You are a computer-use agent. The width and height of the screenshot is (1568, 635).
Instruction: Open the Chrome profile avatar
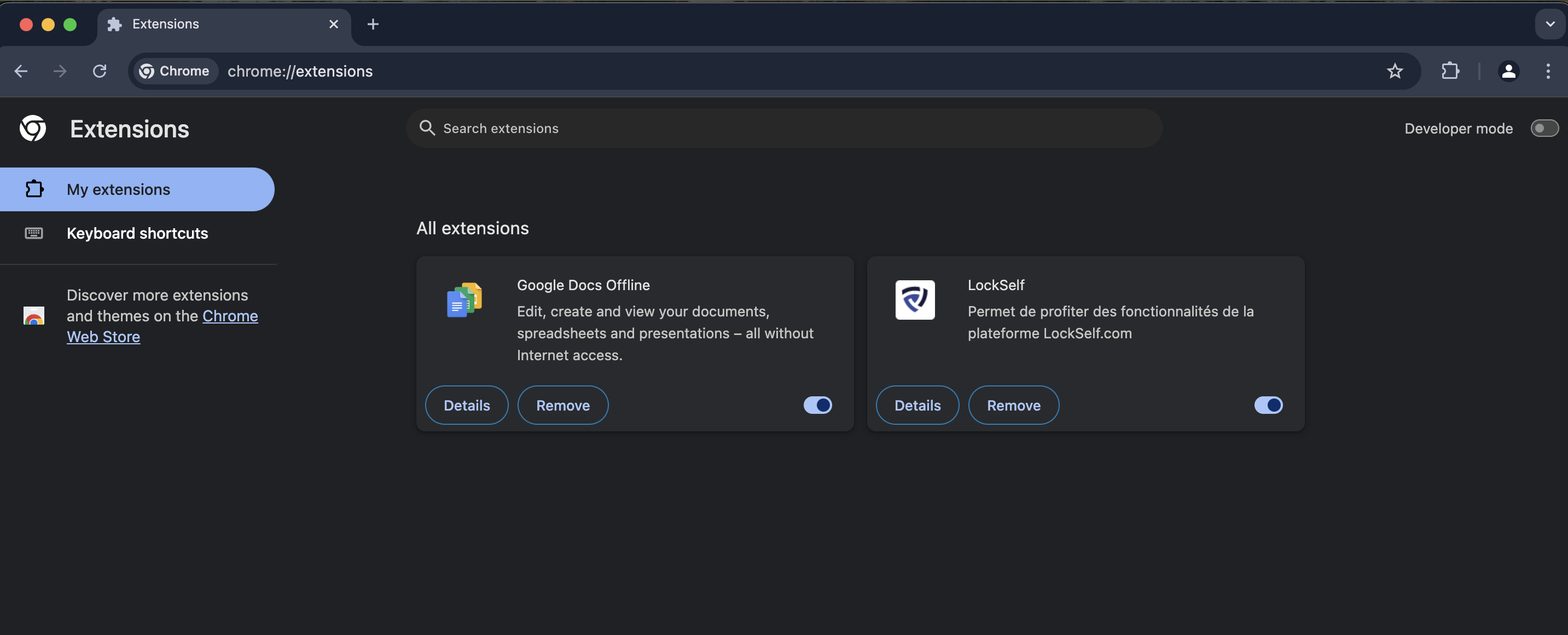(1509, 71)
